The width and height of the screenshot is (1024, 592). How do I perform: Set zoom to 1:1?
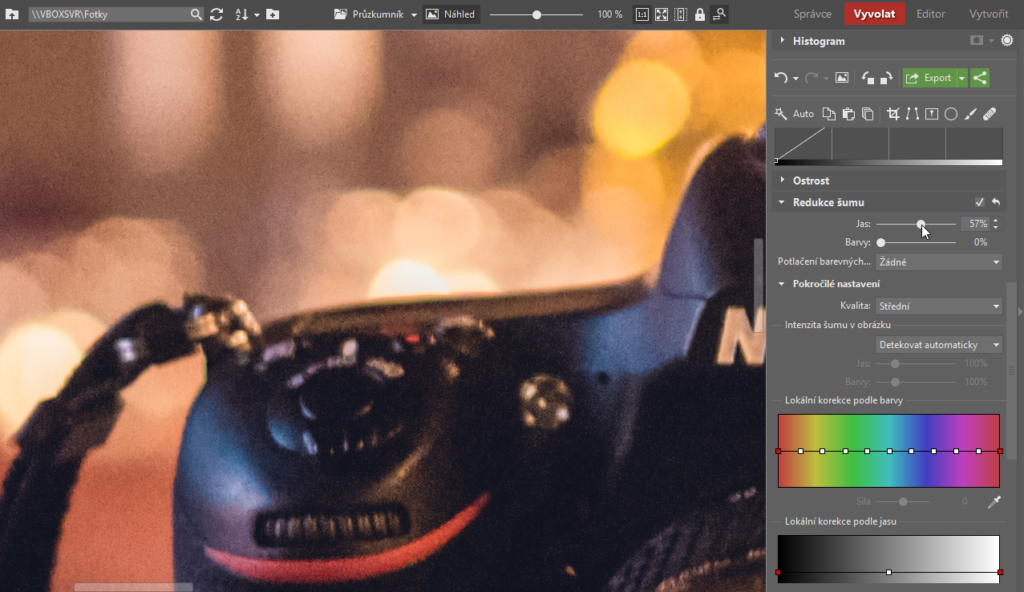pyautogui.click(x=642, y=14)
